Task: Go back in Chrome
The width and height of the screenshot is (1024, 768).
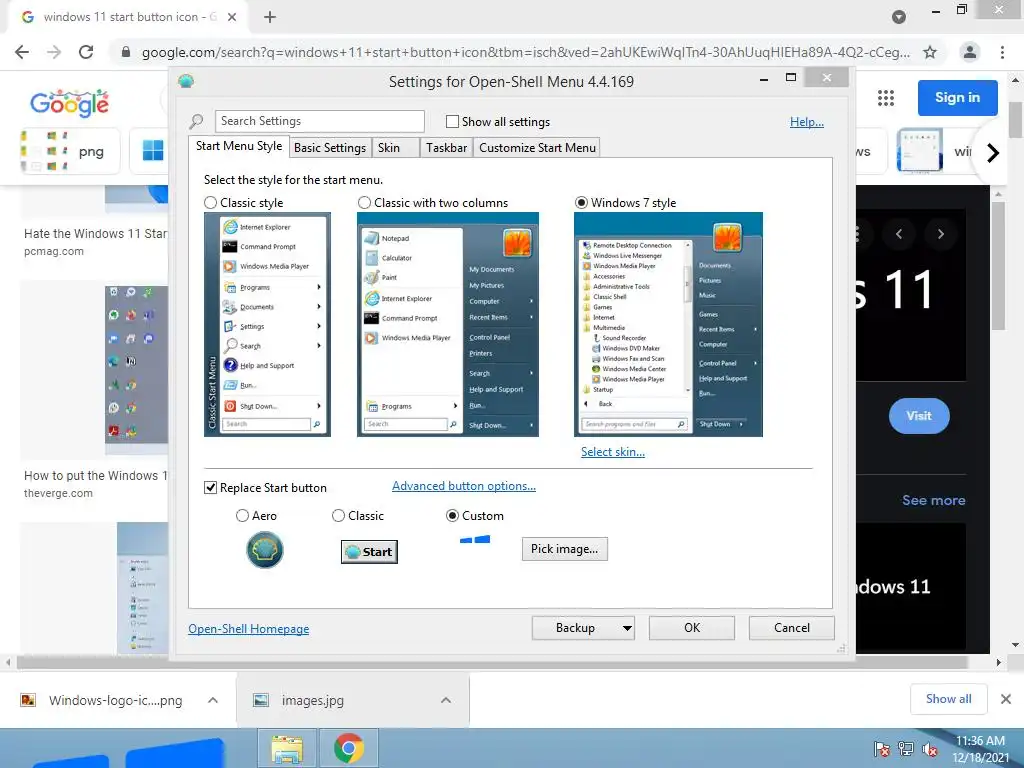Action: [22, 52]
